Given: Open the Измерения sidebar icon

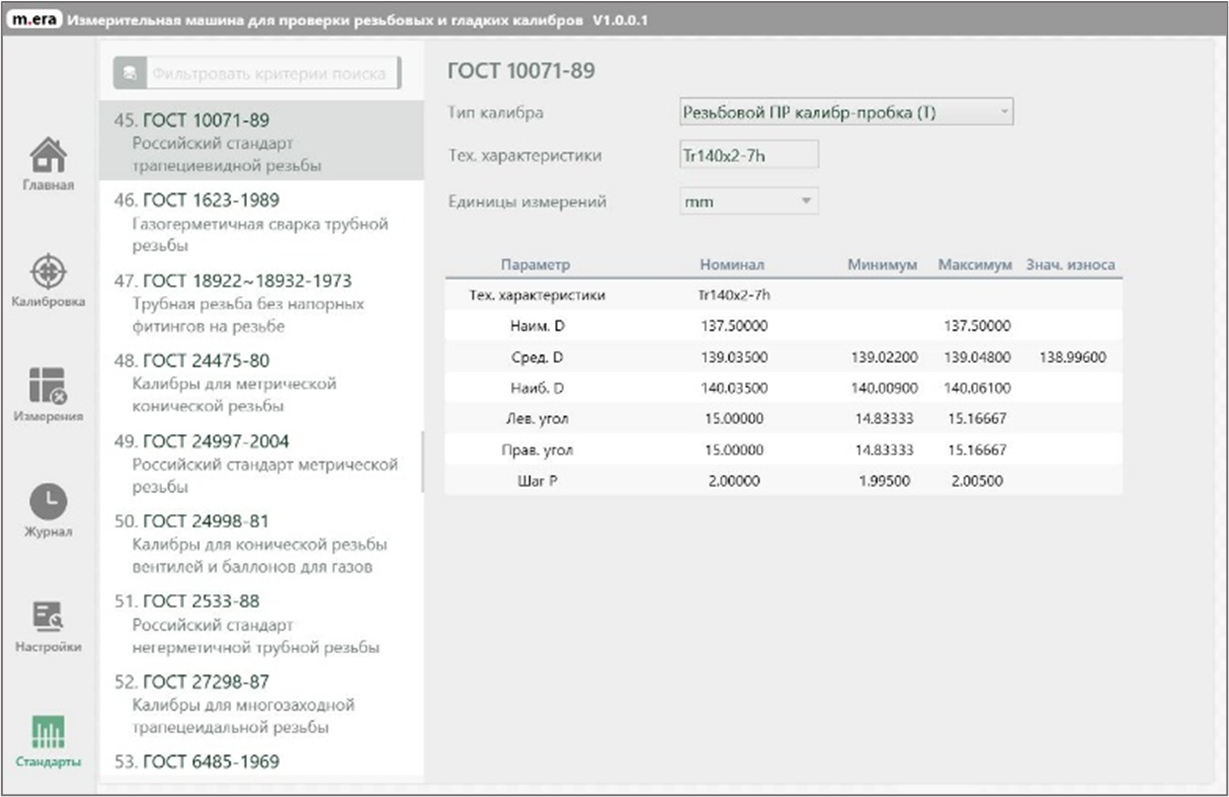Looking at the screenshot, I should point(49,386).
